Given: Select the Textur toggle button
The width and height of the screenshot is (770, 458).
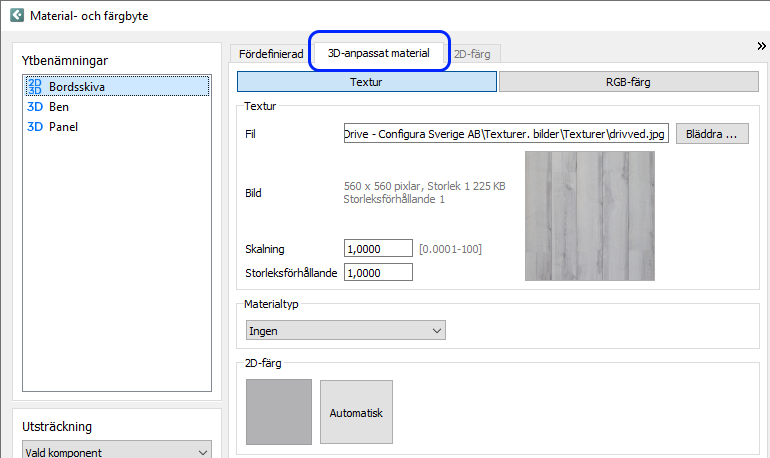Looking at the screenshot, I should pyautogui.click(x=367, y=82).
